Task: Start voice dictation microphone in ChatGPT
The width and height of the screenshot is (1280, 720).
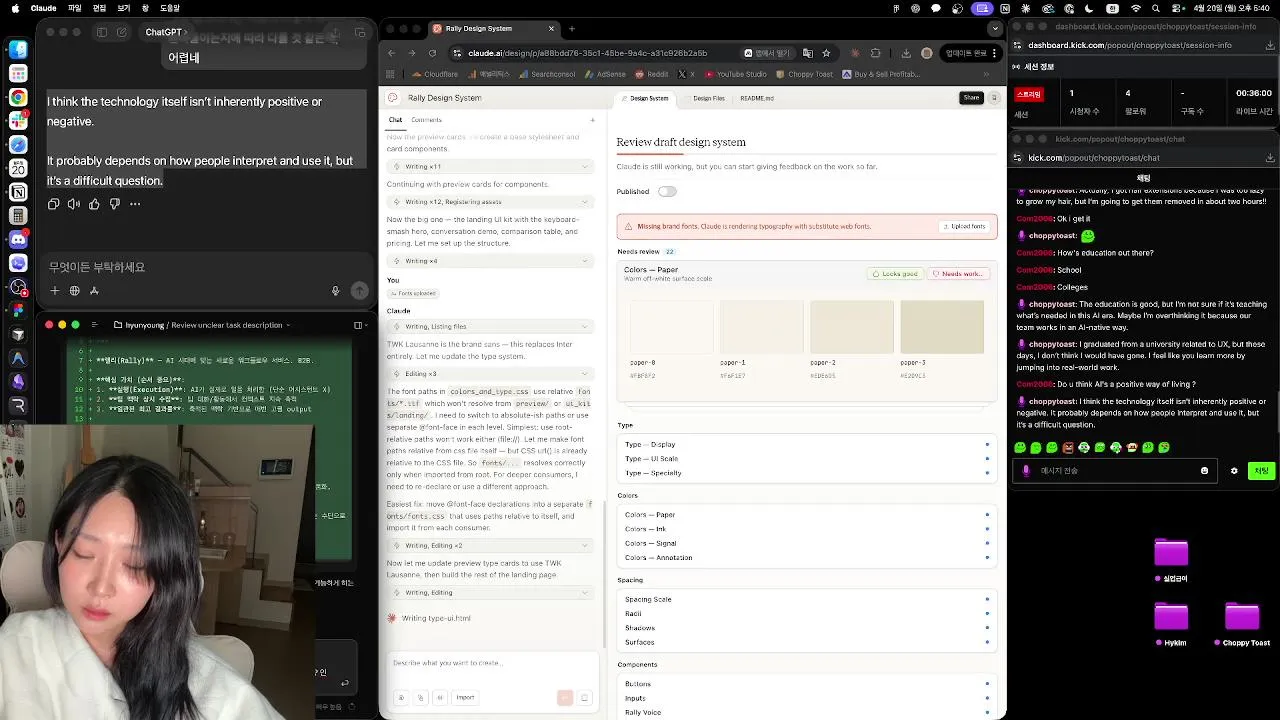Action: [x=335, y=291]
